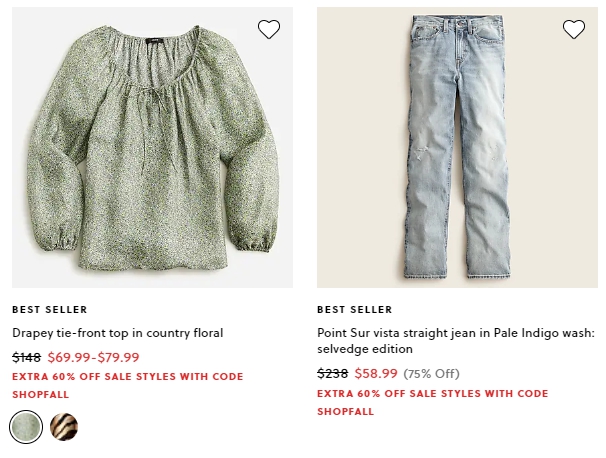Screen dimensions: 606x458
Task: Click the SHOPFALL code text under the jeans
Action: pyautogui.click(x=346, y=412)
